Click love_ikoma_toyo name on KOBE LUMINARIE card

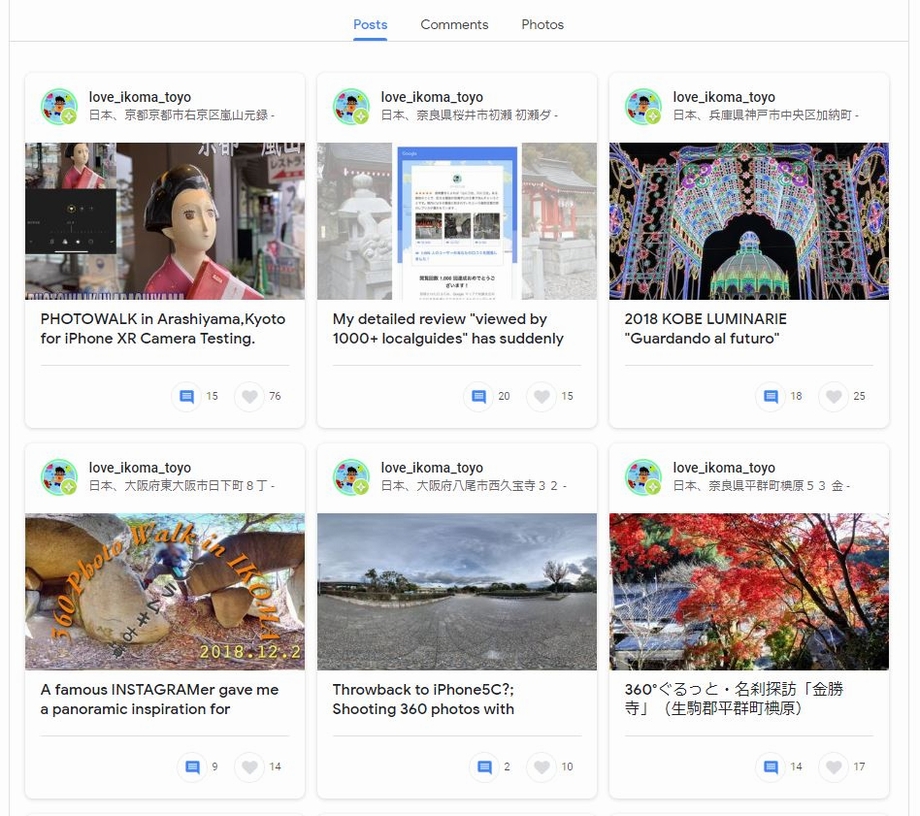click(723, 97)
